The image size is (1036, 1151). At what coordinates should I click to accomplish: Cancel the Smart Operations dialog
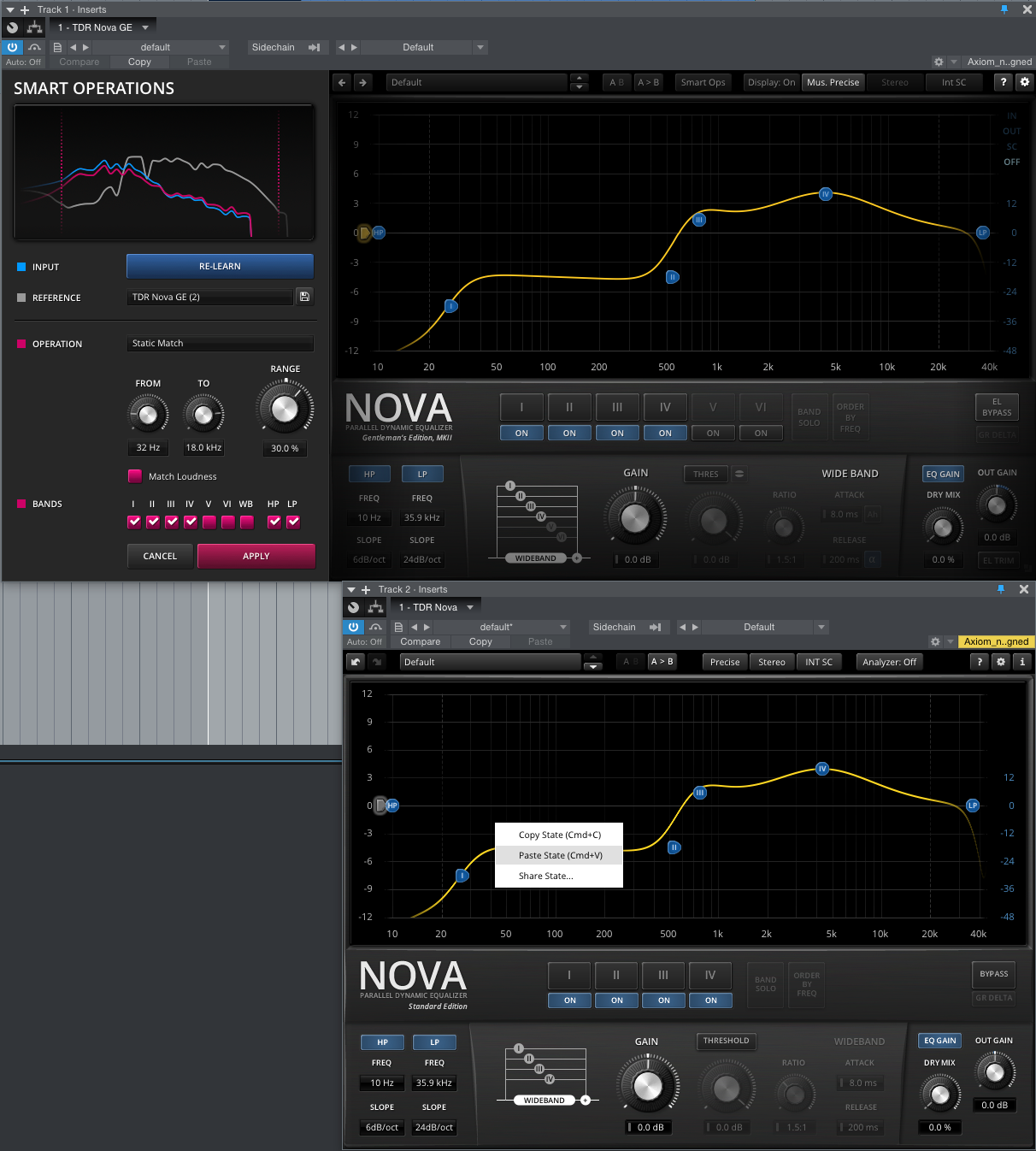(x=160, y=556)
